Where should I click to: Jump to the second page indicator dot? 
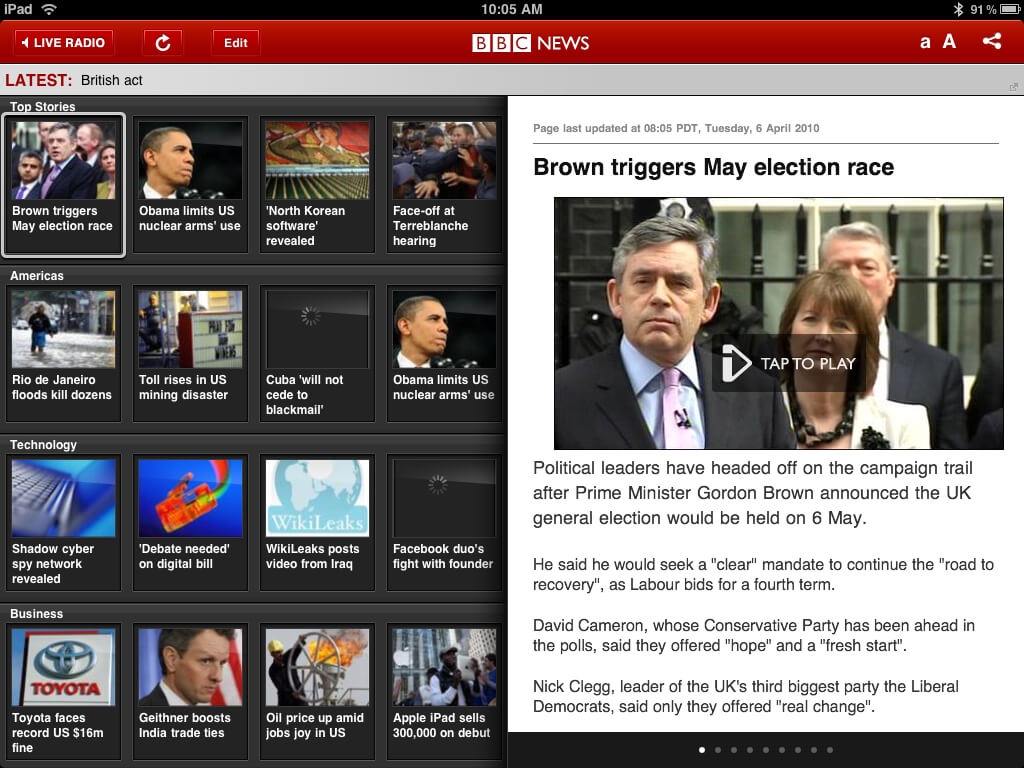(718, 750)
